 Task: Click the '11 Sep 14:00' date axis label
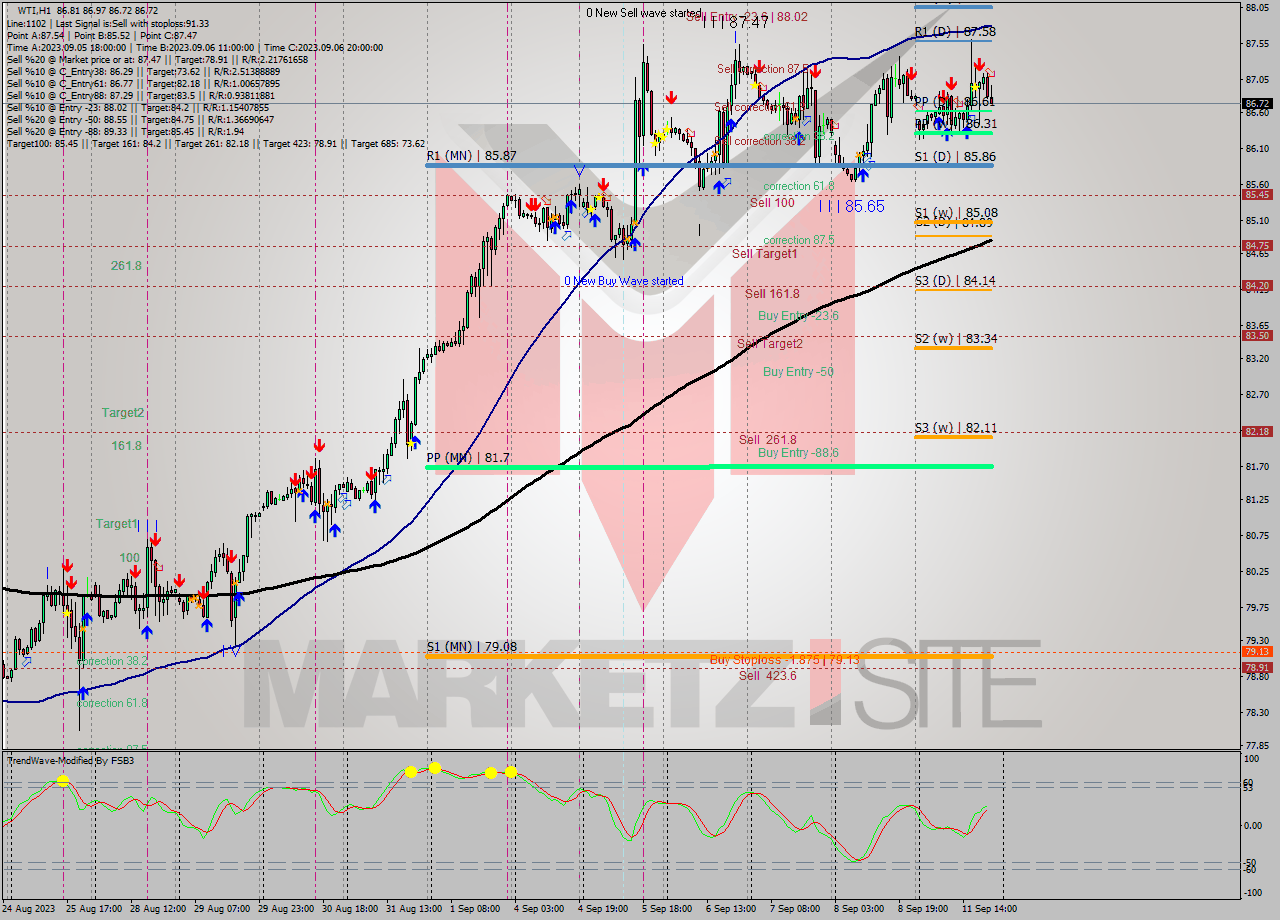coord(988,909)
